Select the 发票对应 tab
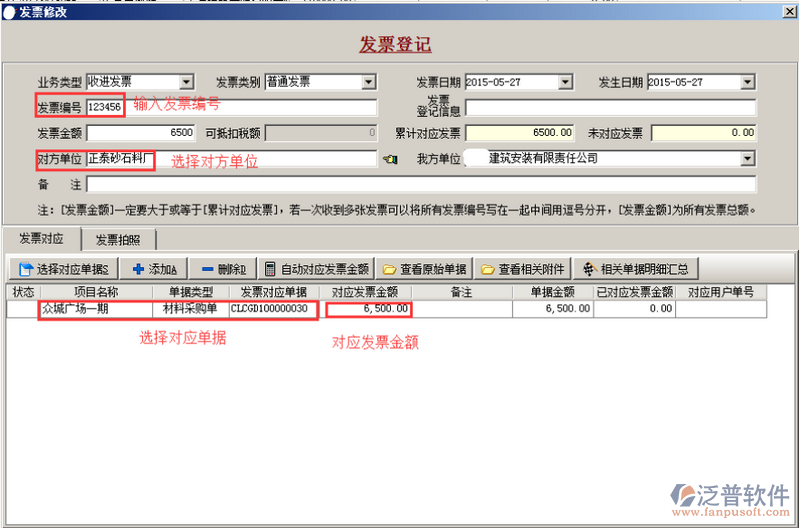The image size is (800, 528). point(42,240)
